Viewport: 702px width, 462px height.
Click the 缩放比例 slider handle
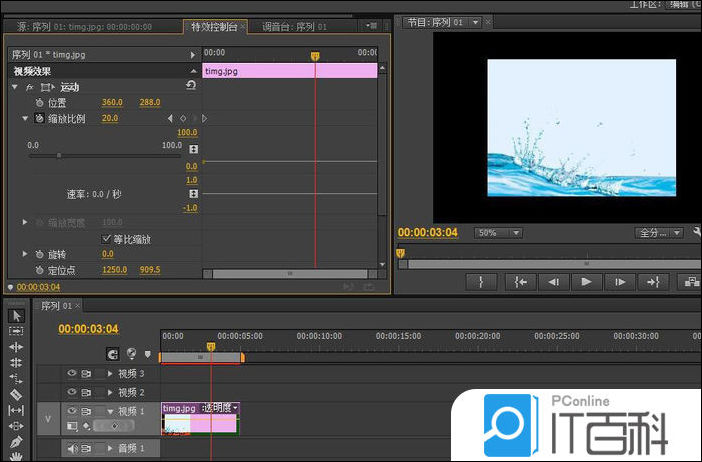coord(59,155)
